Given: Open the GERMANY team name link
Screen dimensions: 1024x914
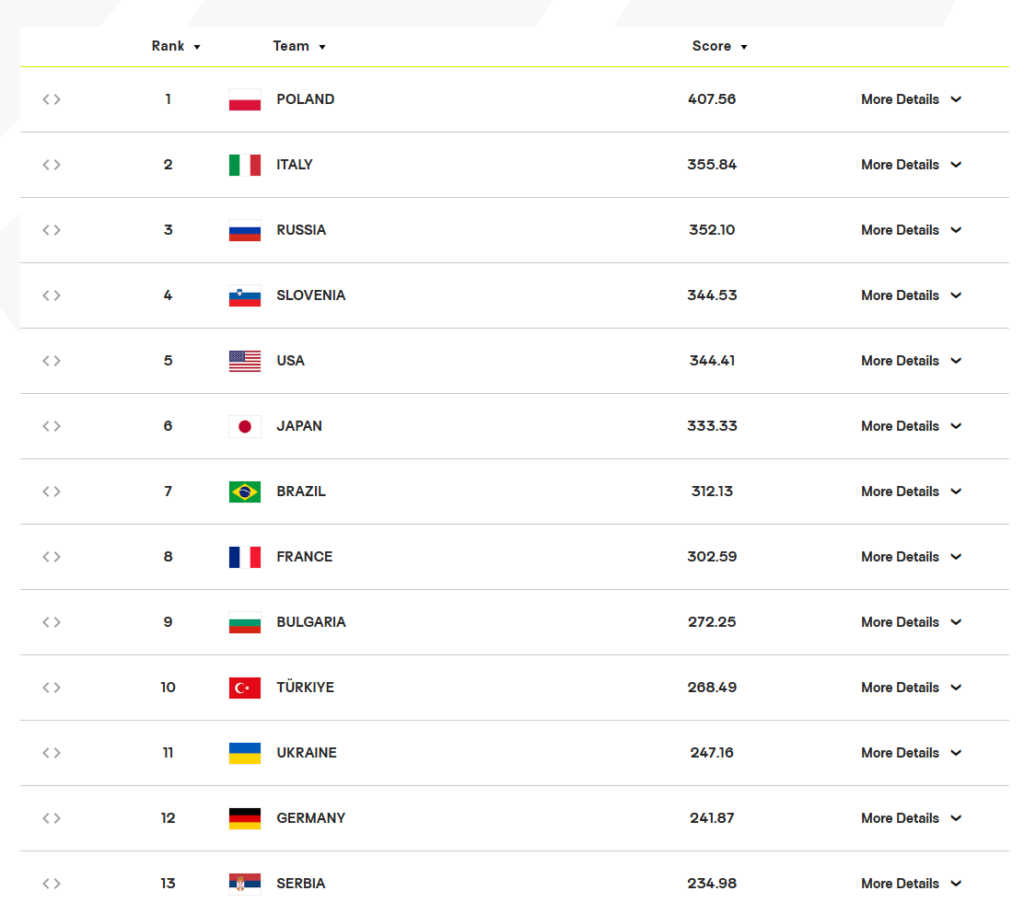Looking at the screenshot, I should point(311,818).
